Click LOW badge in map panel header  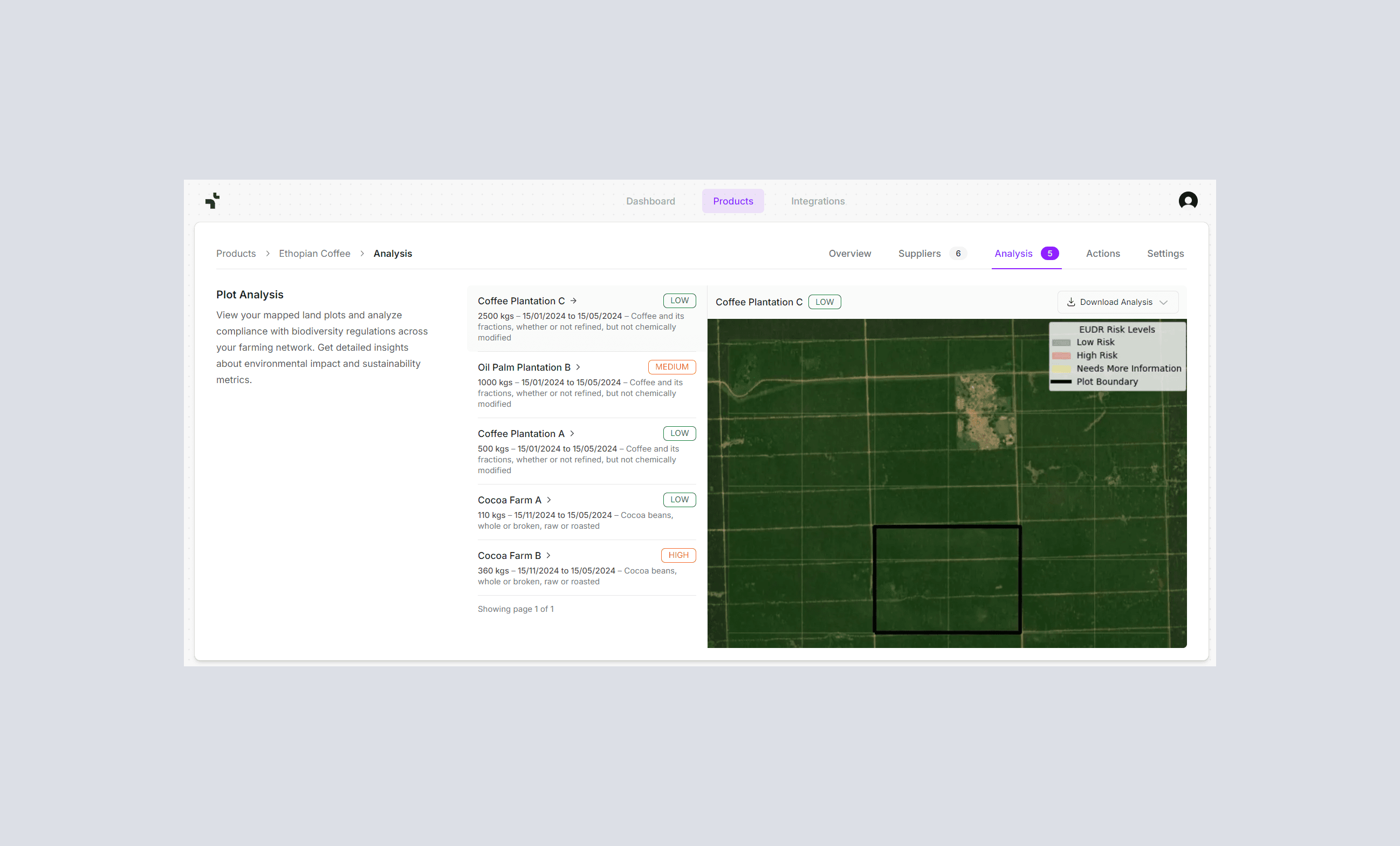click(825, 302)
